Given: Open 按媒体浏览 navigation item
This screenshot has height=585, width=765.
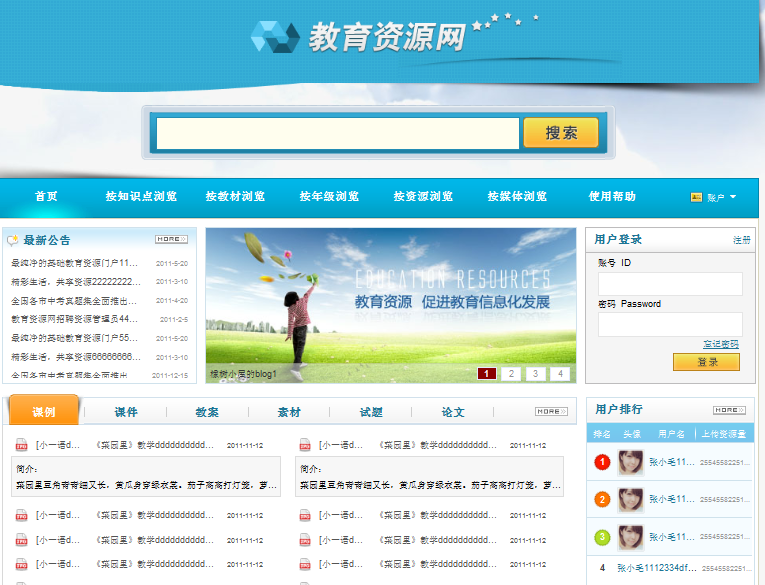Looking at the screenshot, I should [517, 196].
